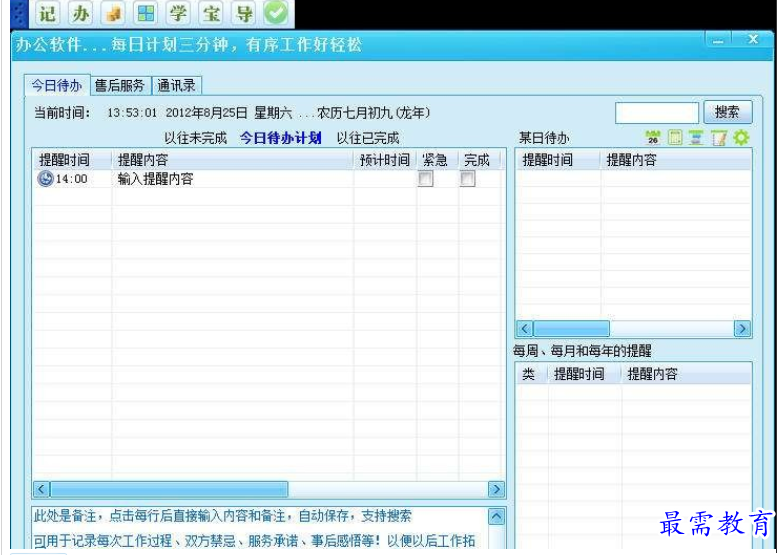
Task: Focus the search input field
Action: click(657, 113)
